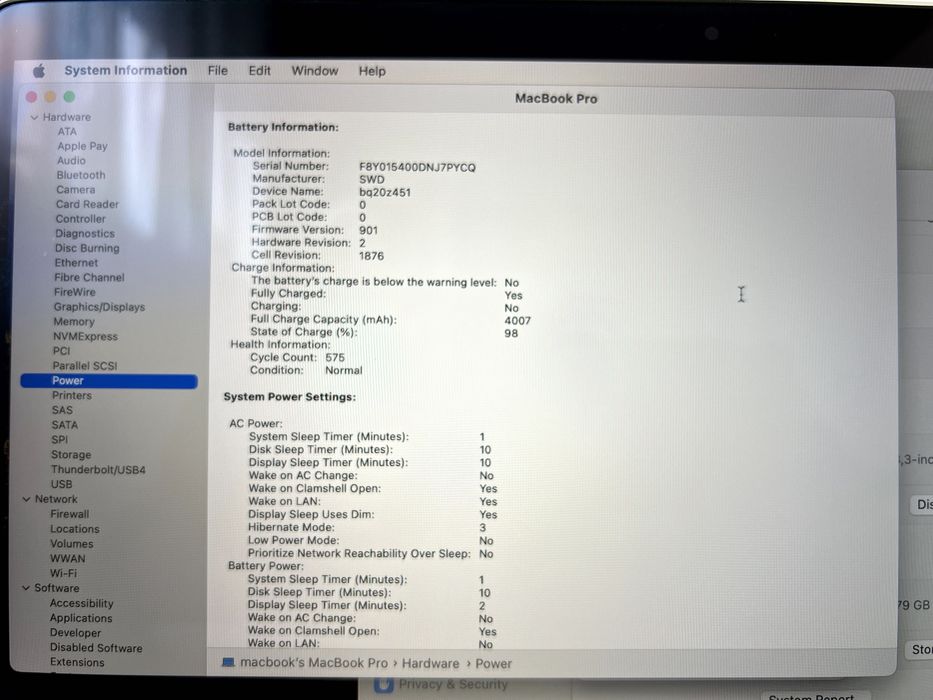Select FireWire in the sidebar
933x700 pixels.
74,292
